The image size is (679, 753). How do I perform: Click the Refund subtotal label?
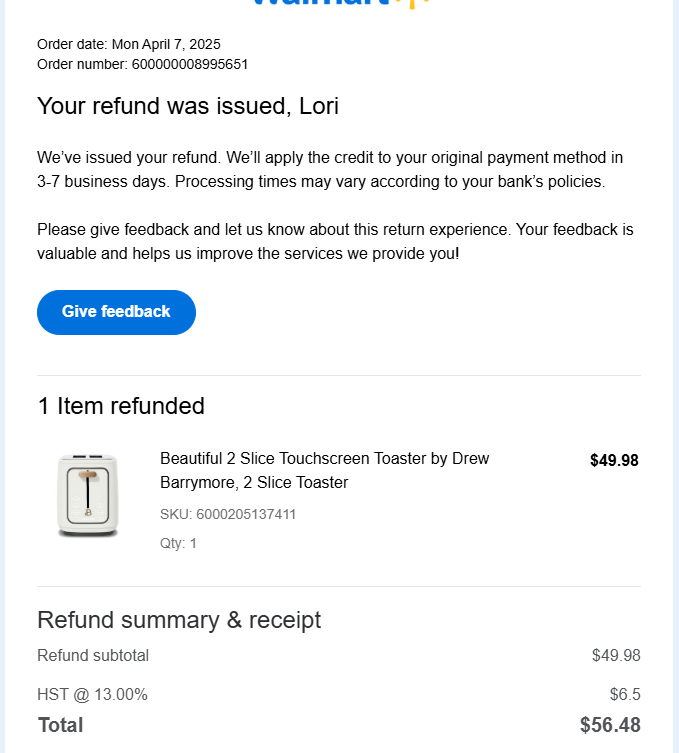point(93,655)
